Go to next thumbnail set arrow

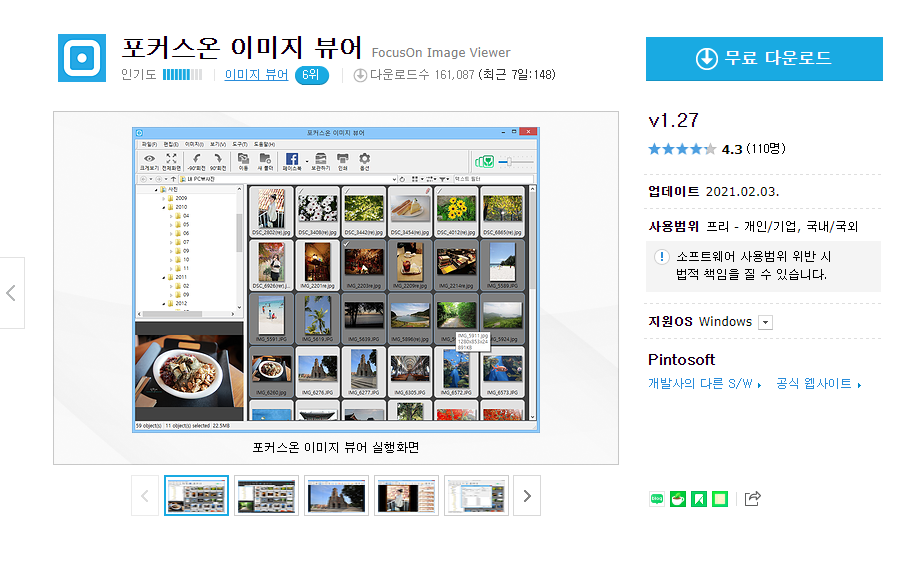527,496
